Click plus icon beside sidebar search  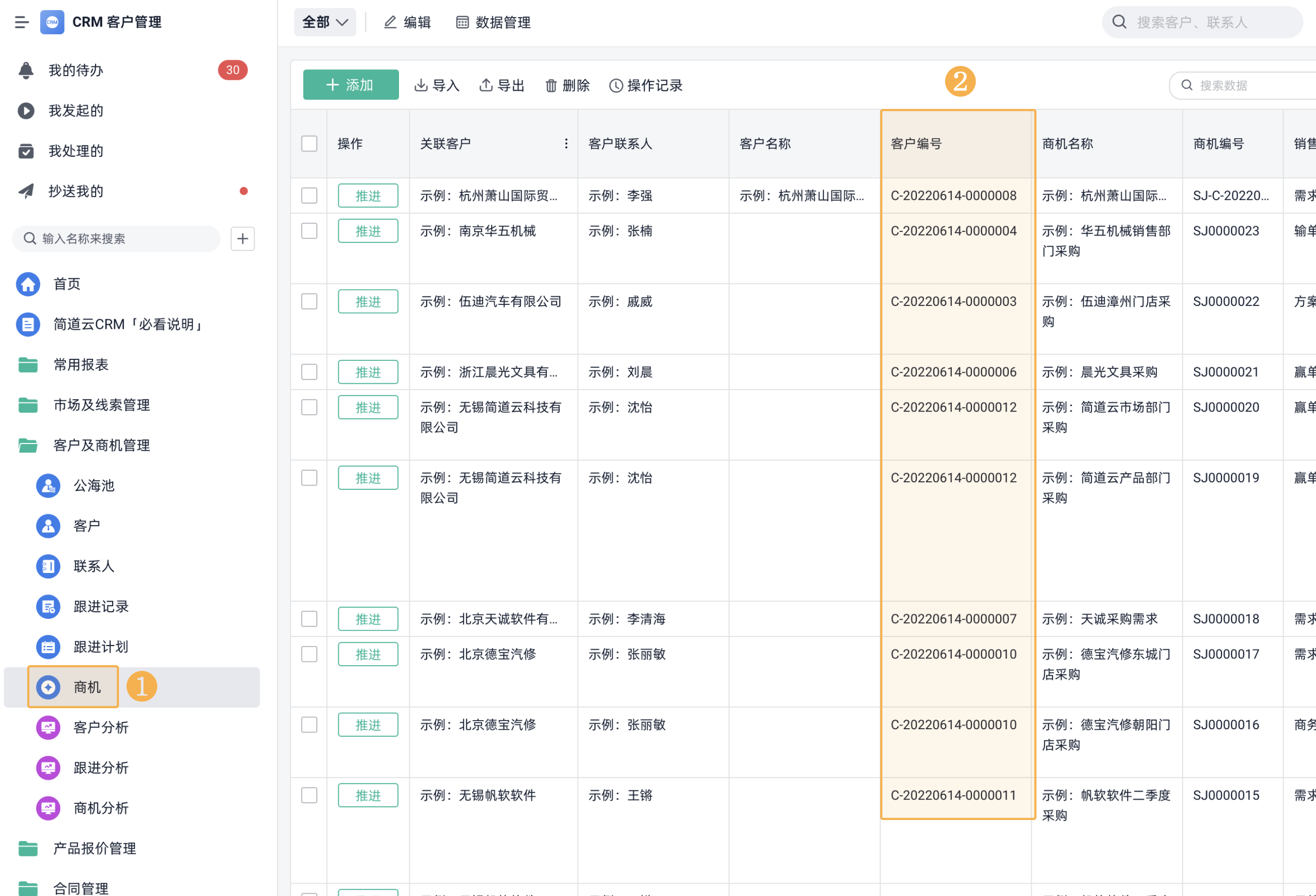pos(243,238)
